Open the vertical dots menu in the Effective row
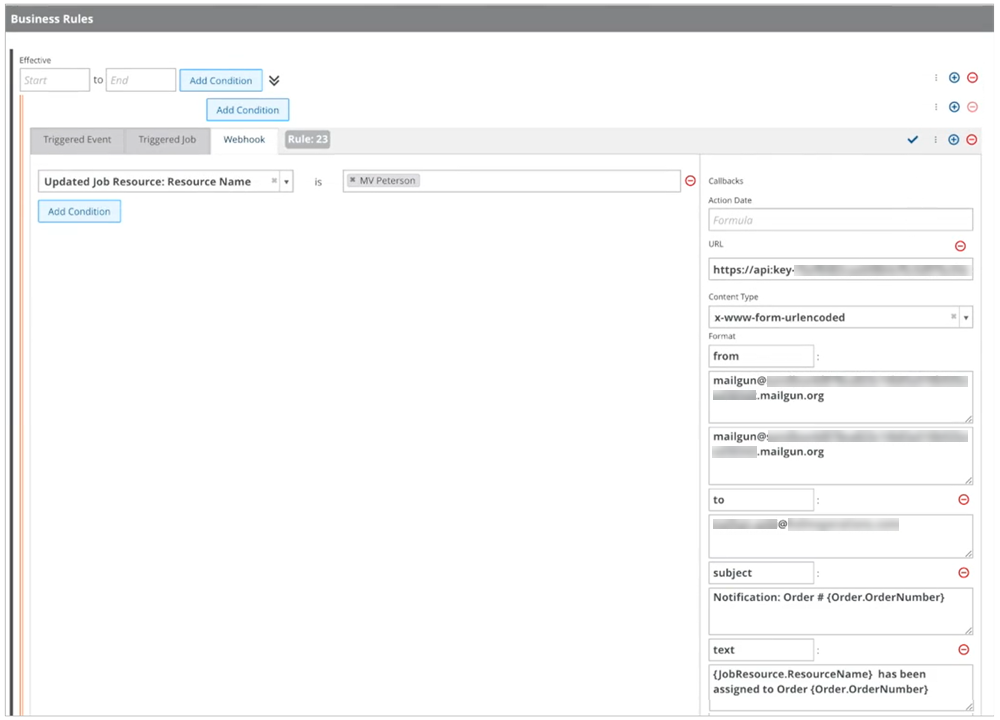 [936, 78]
